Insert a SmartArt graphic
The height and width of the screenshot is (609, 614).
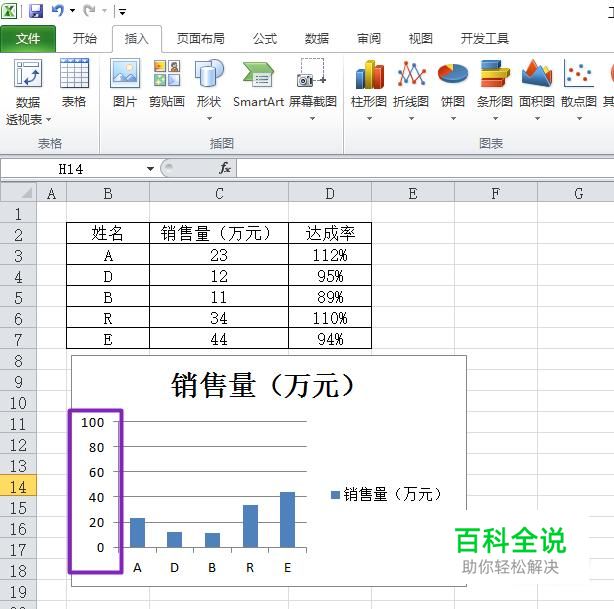coord(258,83)
